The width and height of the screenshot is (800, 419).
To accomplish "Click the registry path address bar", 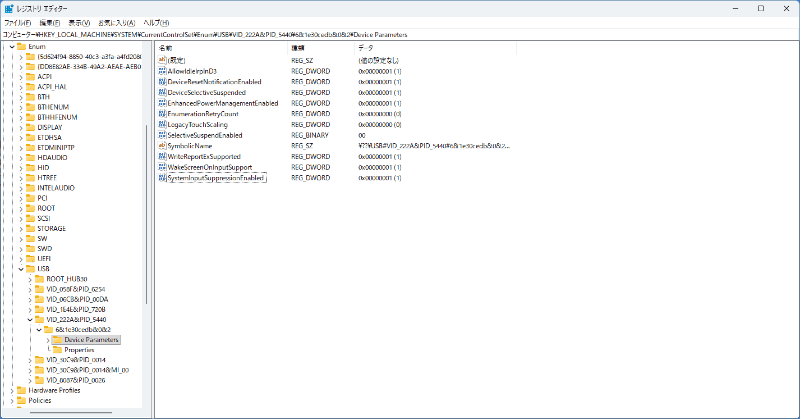I will click(x=400, y=35).
